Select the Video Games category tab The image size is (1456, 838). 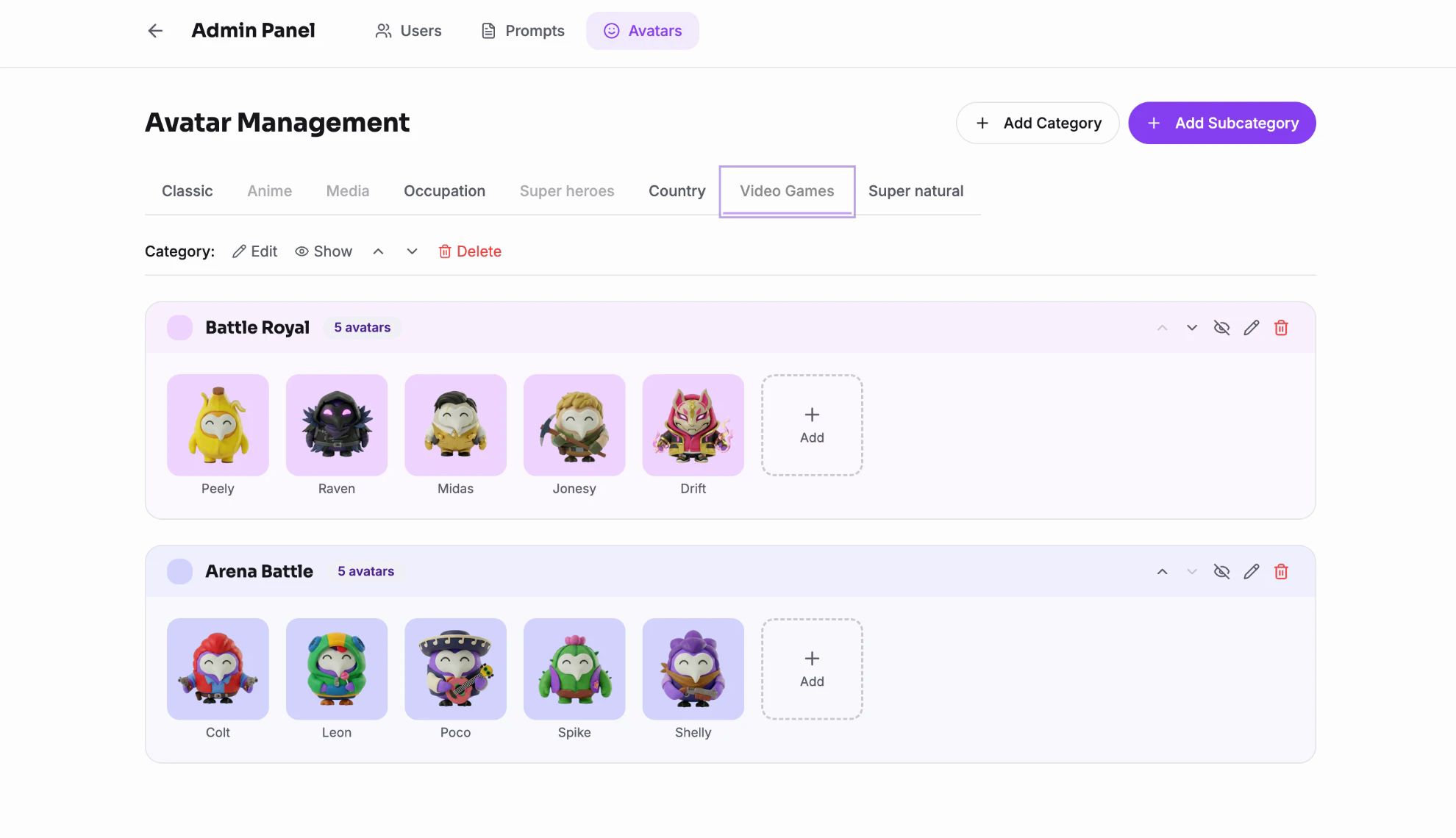coord(787,191)
